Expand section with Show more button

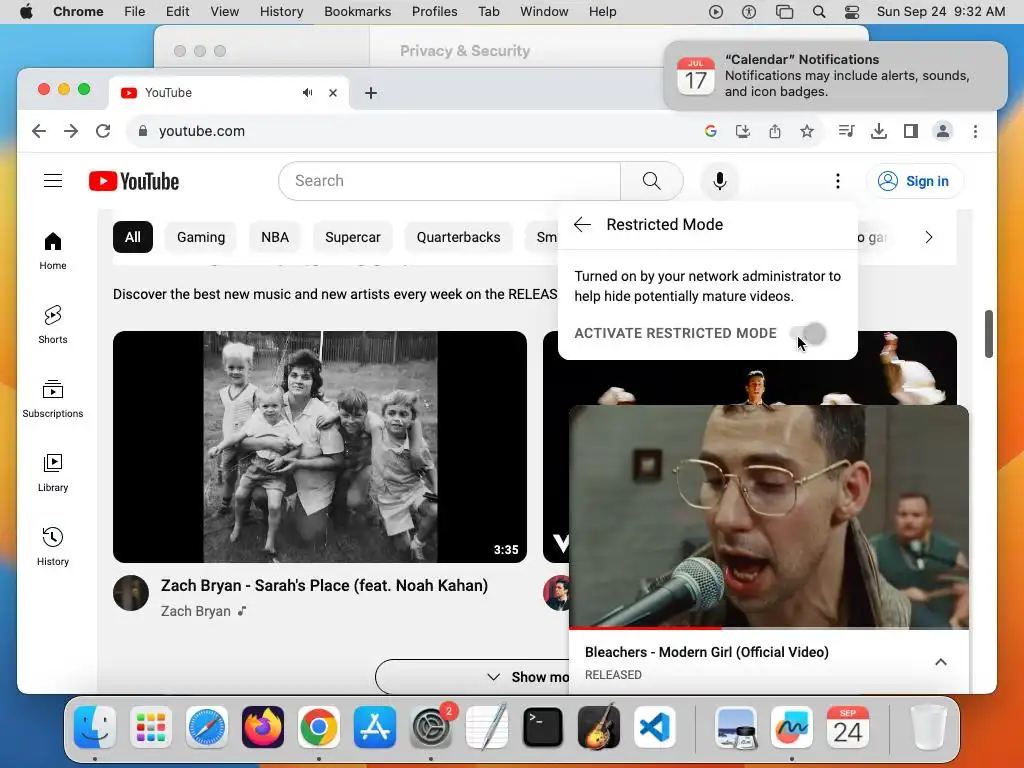click(472, 677)
